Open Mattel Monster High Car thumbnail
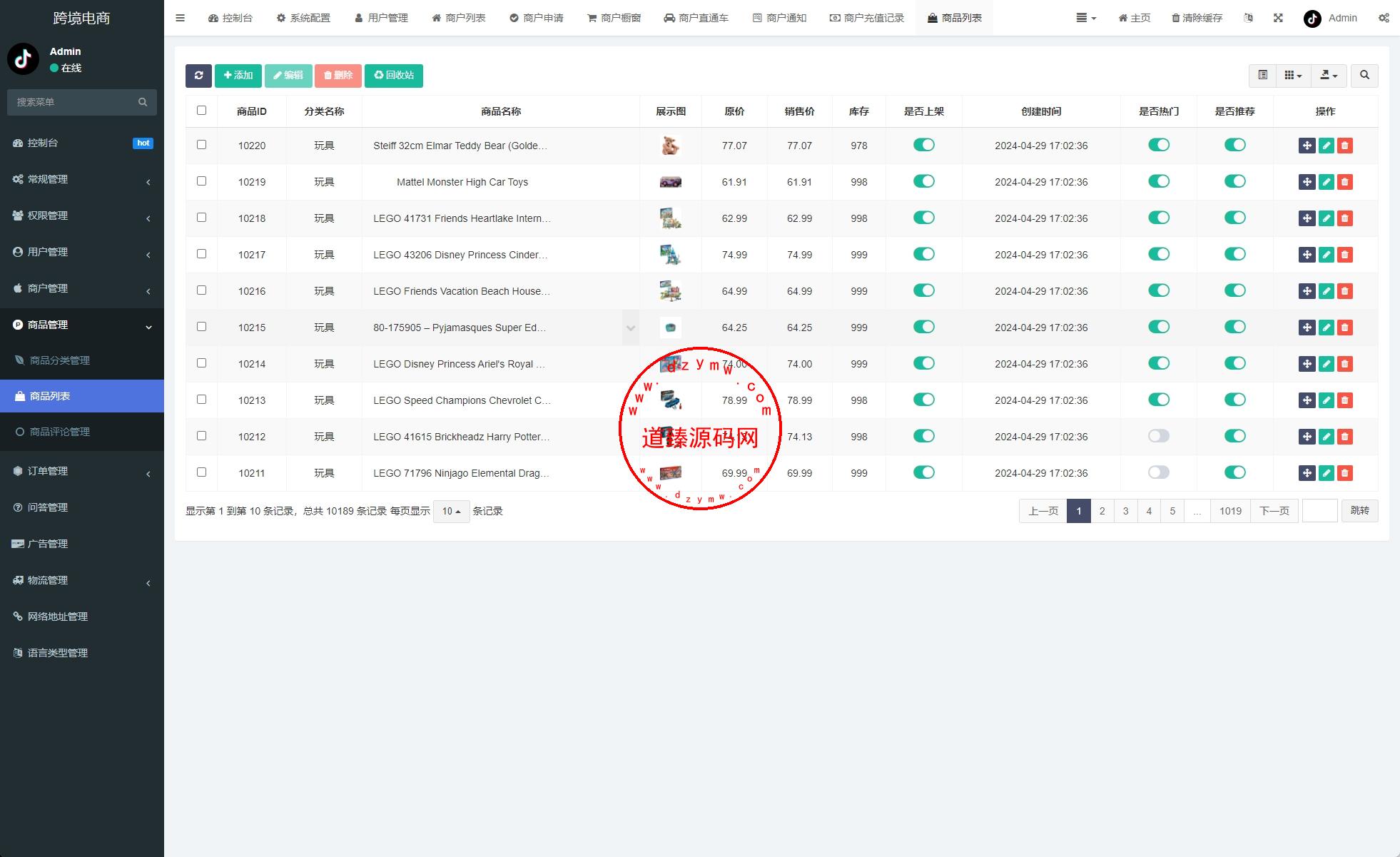 670,182
